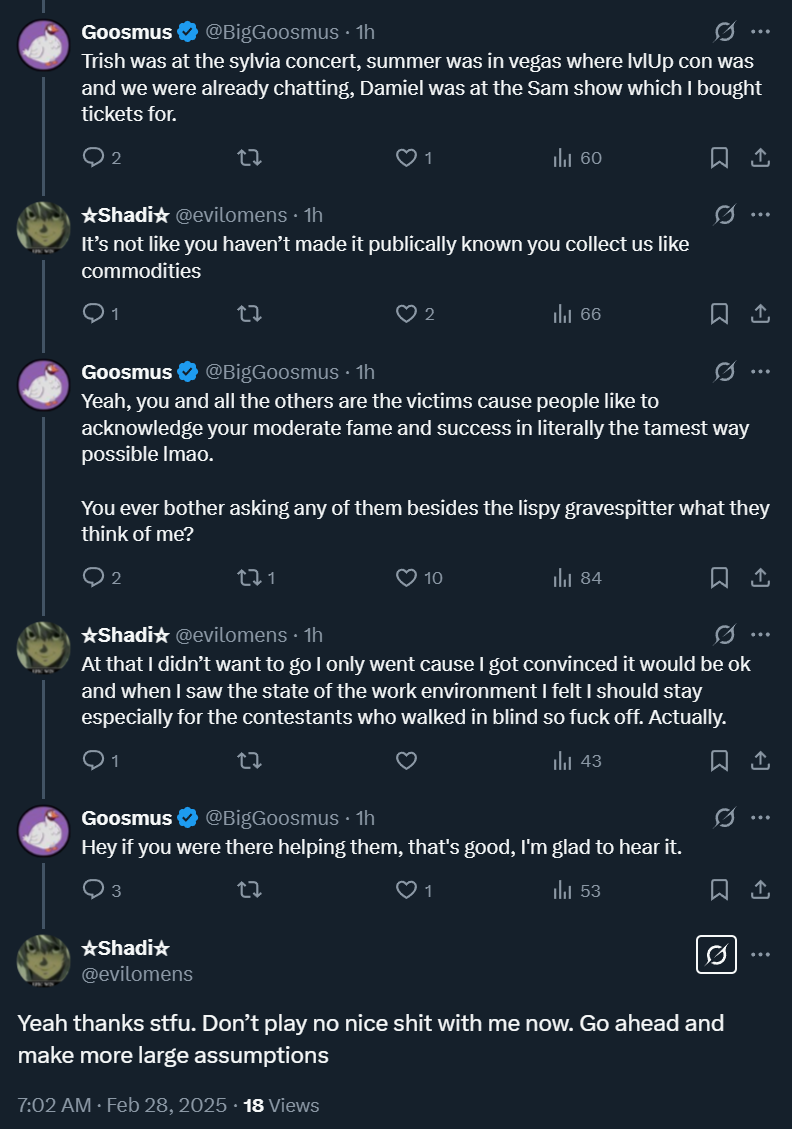Screen dimensions: 792x1129
Task: Click the Grok icon on the first Goosmus tweet
Action: [x=725, y=32]
